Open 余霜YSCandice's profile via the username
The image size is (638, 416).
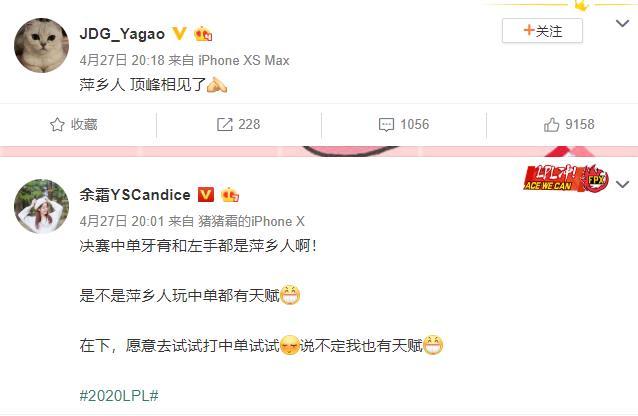[x=135, y=195]
